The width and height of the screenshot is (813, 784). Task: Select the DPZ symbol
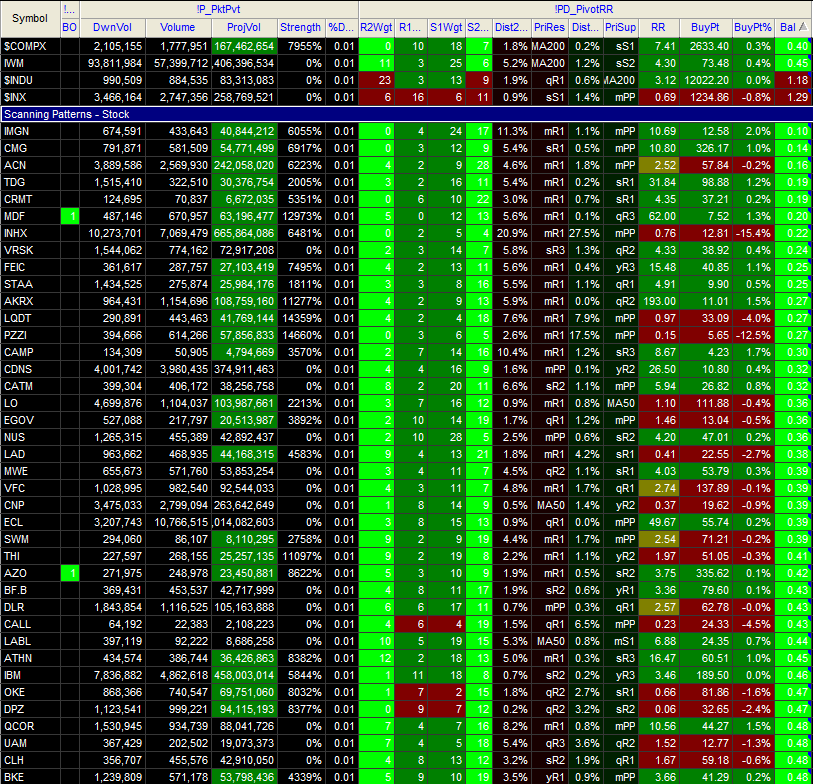click(x=15, y=710)
